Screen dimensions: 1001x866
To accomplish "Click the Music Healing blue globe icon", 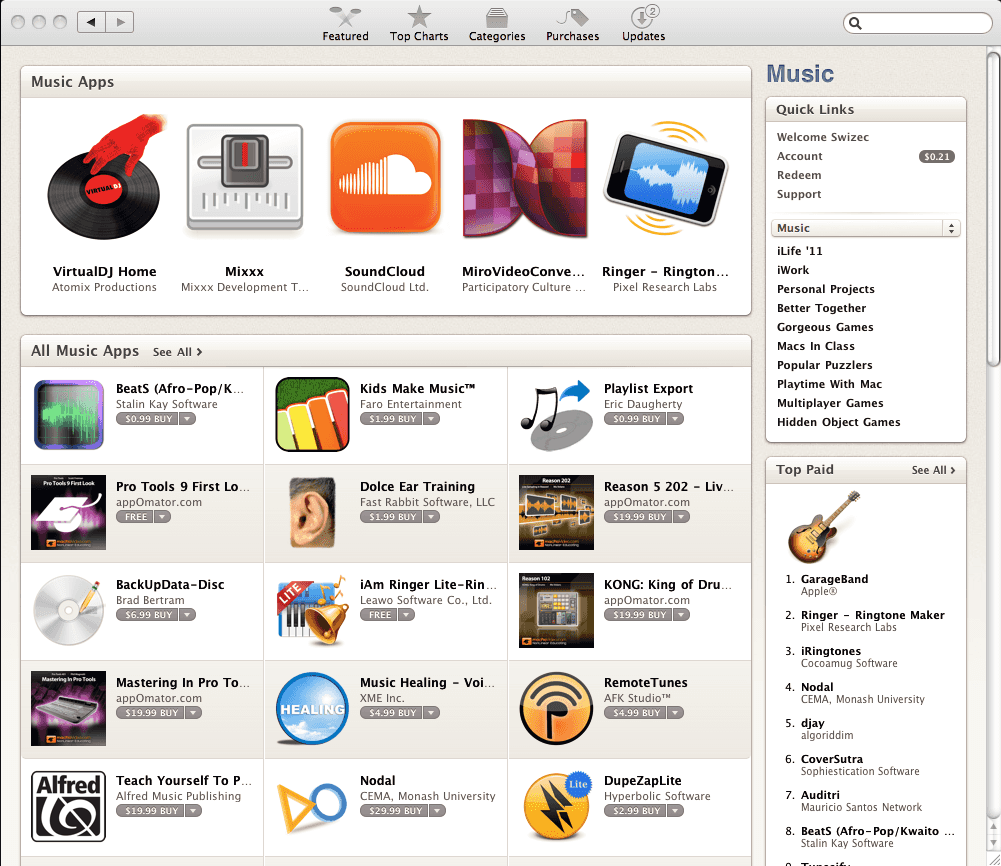I will pos(312,708).
